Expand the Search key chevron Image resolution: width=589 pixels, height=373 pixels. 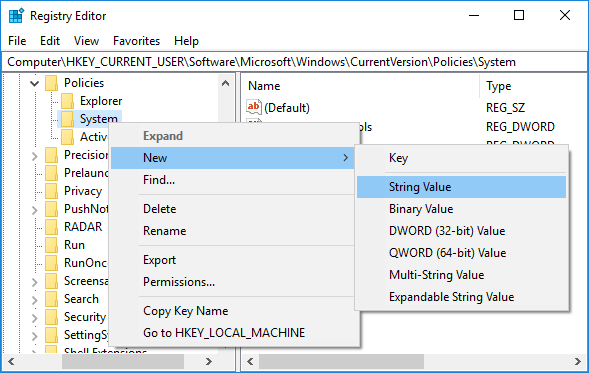click(35, 300)
